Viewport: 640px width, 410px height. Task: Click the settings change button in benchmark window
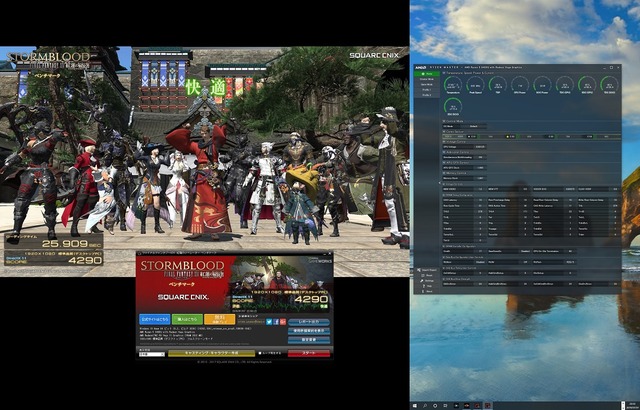coord(309,340)
